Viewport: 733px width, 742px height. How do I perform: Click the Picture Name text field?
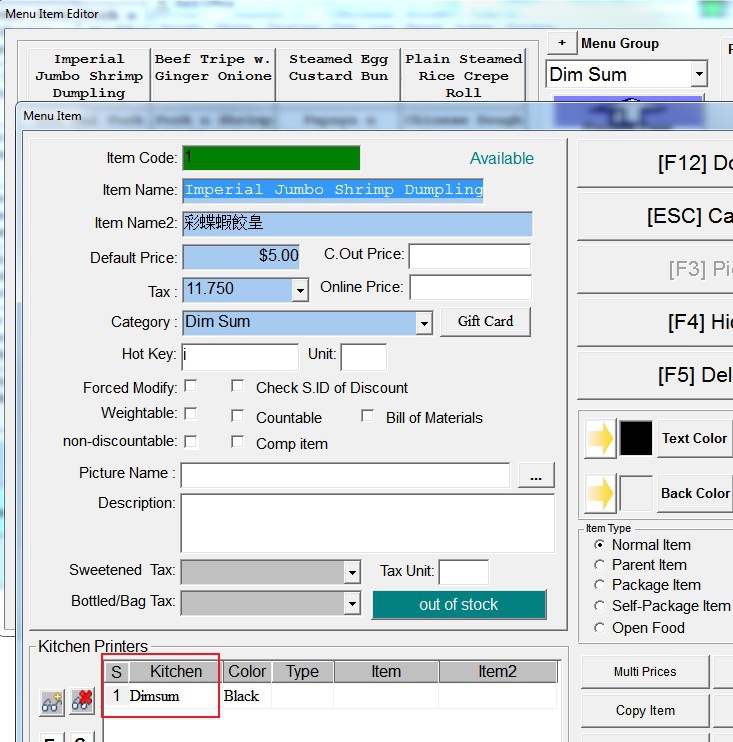pyautogui.click(x=345, y=475)
